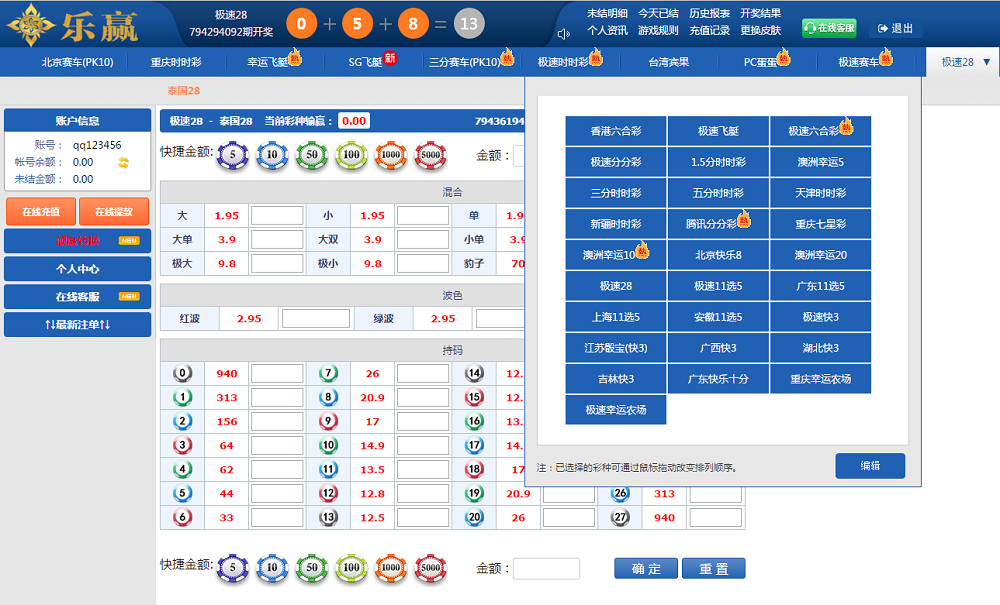1000x605 pixels.
Task: Switch to the 台湾宾果 tab
Action: coord(669,62)
